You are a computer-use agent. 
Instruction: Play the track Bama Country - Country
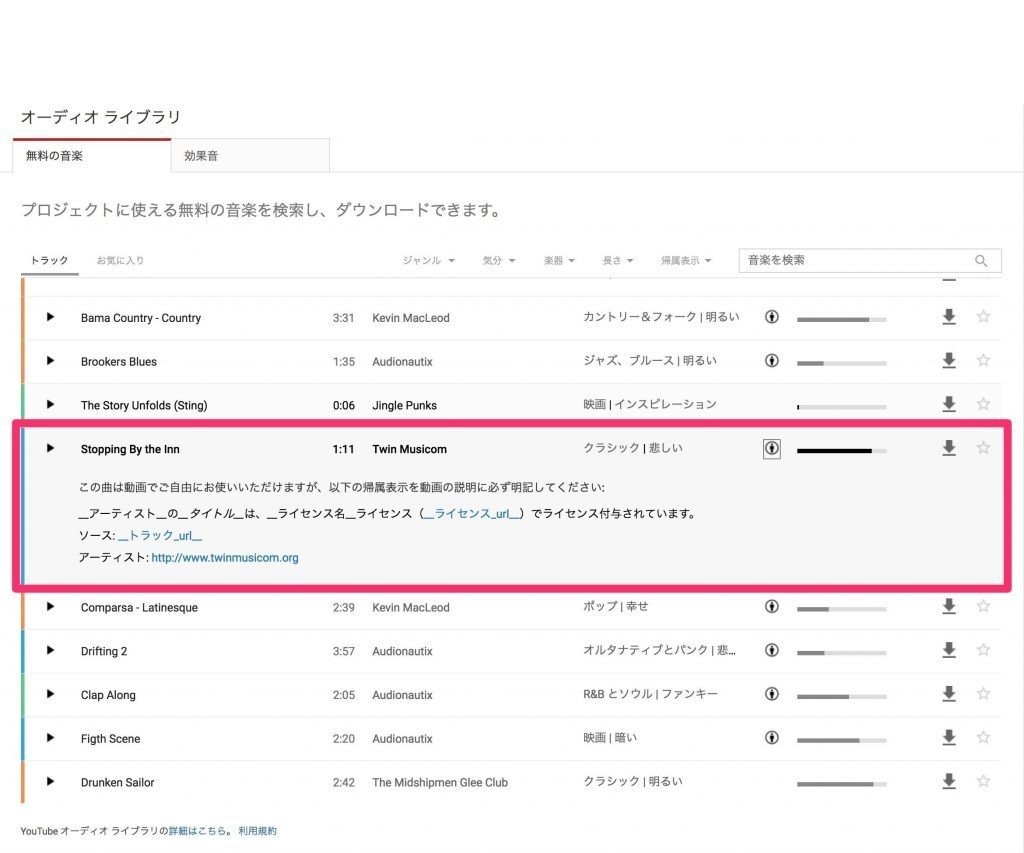[x=49, y=317]
